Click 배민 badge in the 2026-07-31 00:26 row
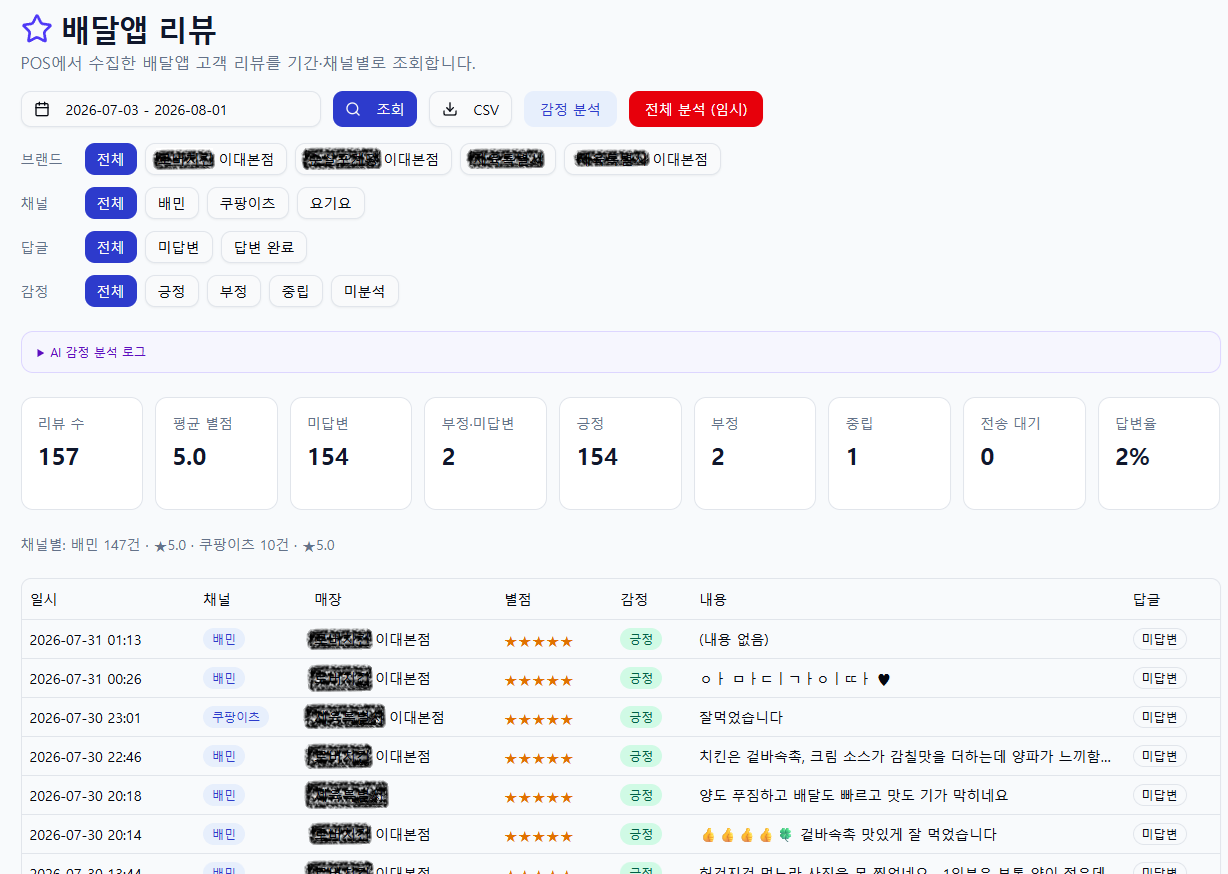 coord(224,678)
